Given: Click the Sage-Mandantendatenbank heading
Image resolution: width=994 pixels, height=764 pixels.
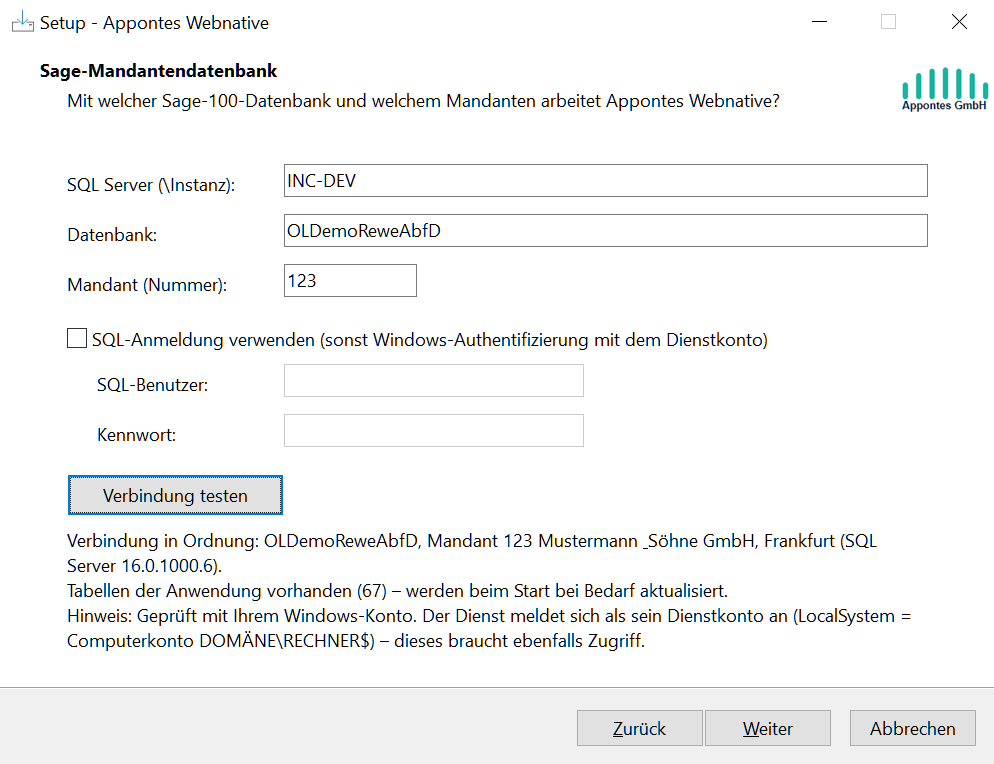Looking at the screenshot, I should [x=158, y=70].
